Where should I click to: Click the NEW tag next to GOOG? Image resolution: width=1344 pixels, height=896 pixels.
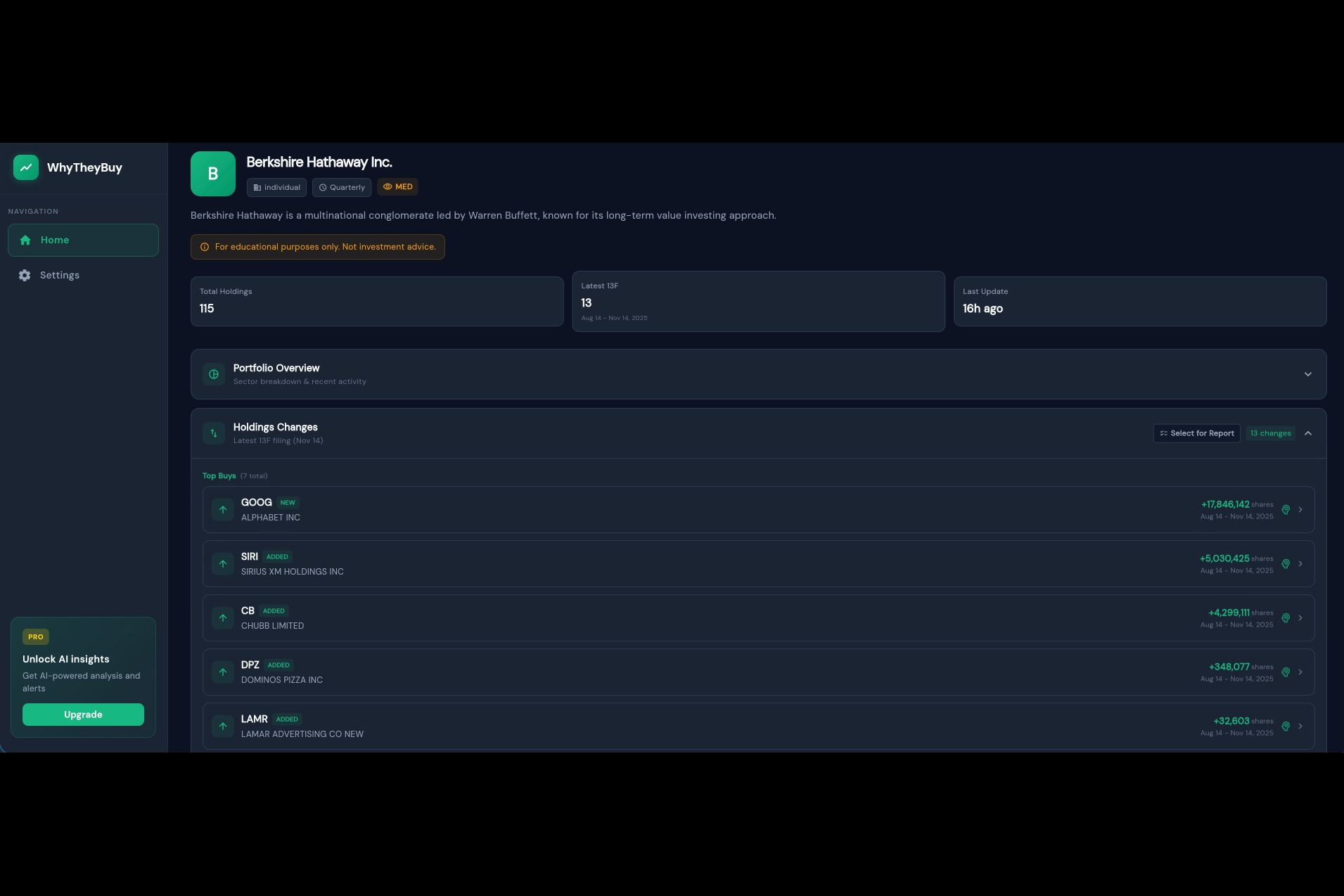click(x=288, y=503)
